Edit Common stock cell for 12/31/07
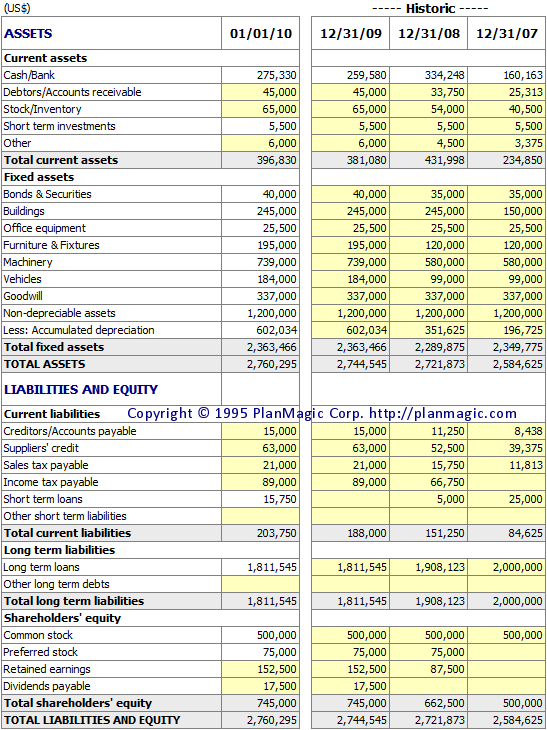Screen dimensions: 547x730 pyautogui.click(x=507, y=635)
